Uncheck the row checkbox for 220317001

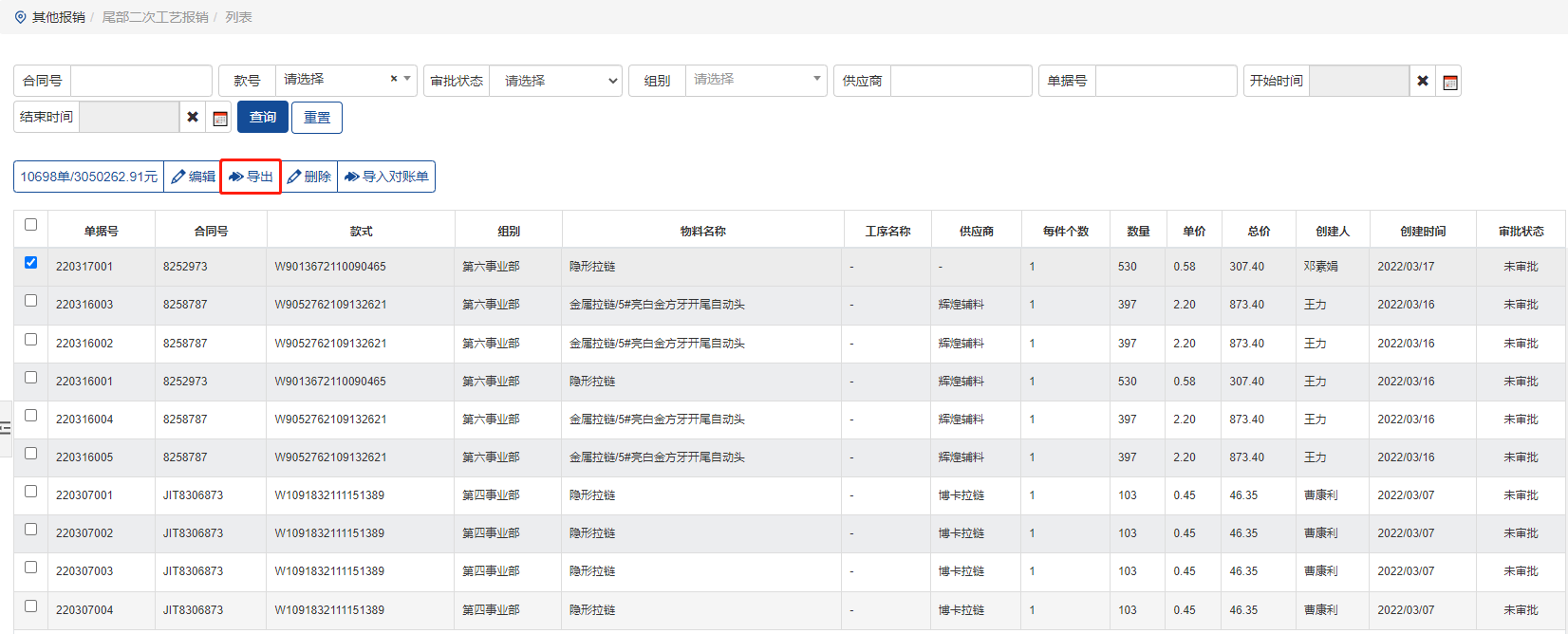pyautogui.click(x=30, y=263)
